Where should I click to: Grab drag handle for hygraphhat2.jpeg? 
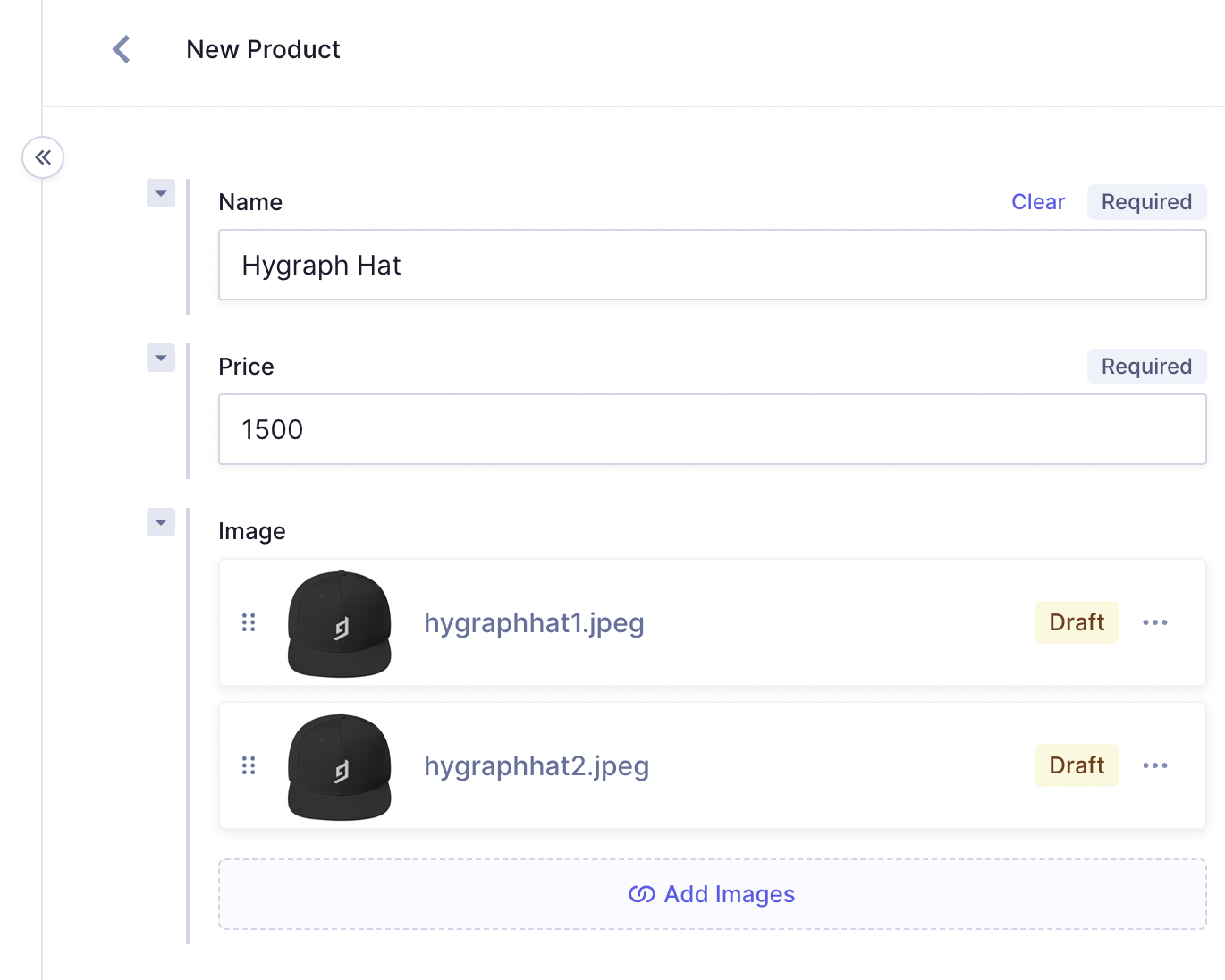point(249,765)
